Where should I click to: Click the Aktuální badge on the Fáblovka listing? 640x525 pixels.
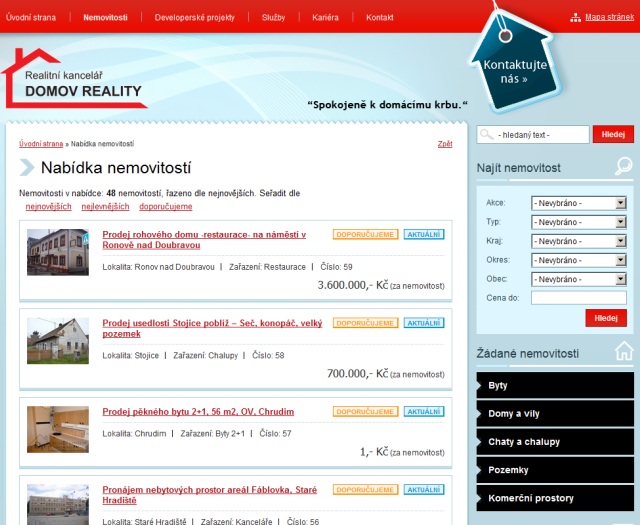(x=424, y=489)
